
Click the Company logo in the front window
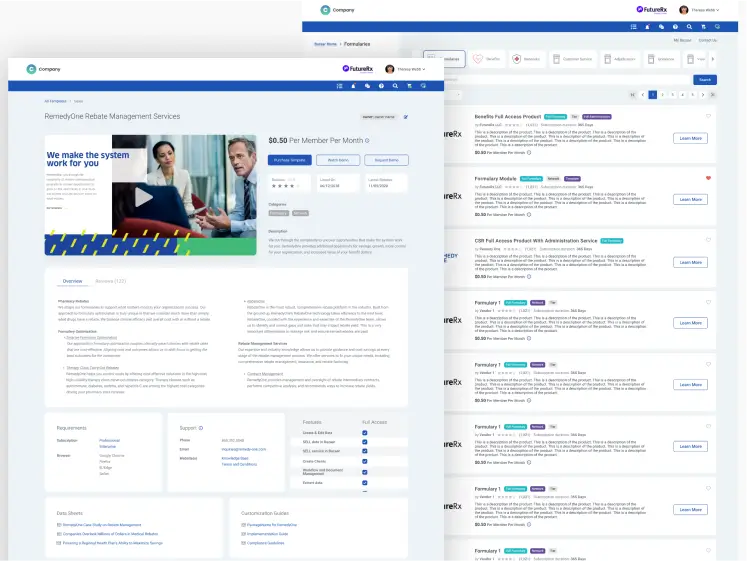click(x=43, y=69)
